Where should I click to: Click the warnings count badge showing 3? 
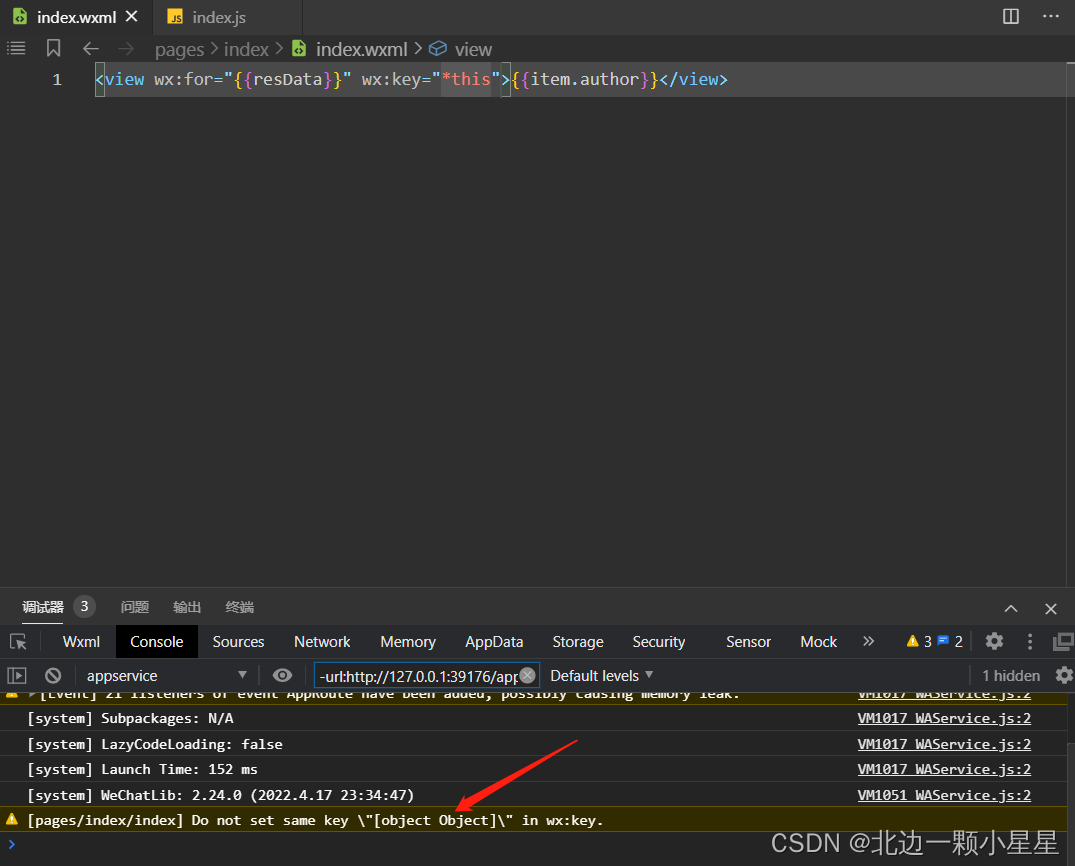pos(919,641)
